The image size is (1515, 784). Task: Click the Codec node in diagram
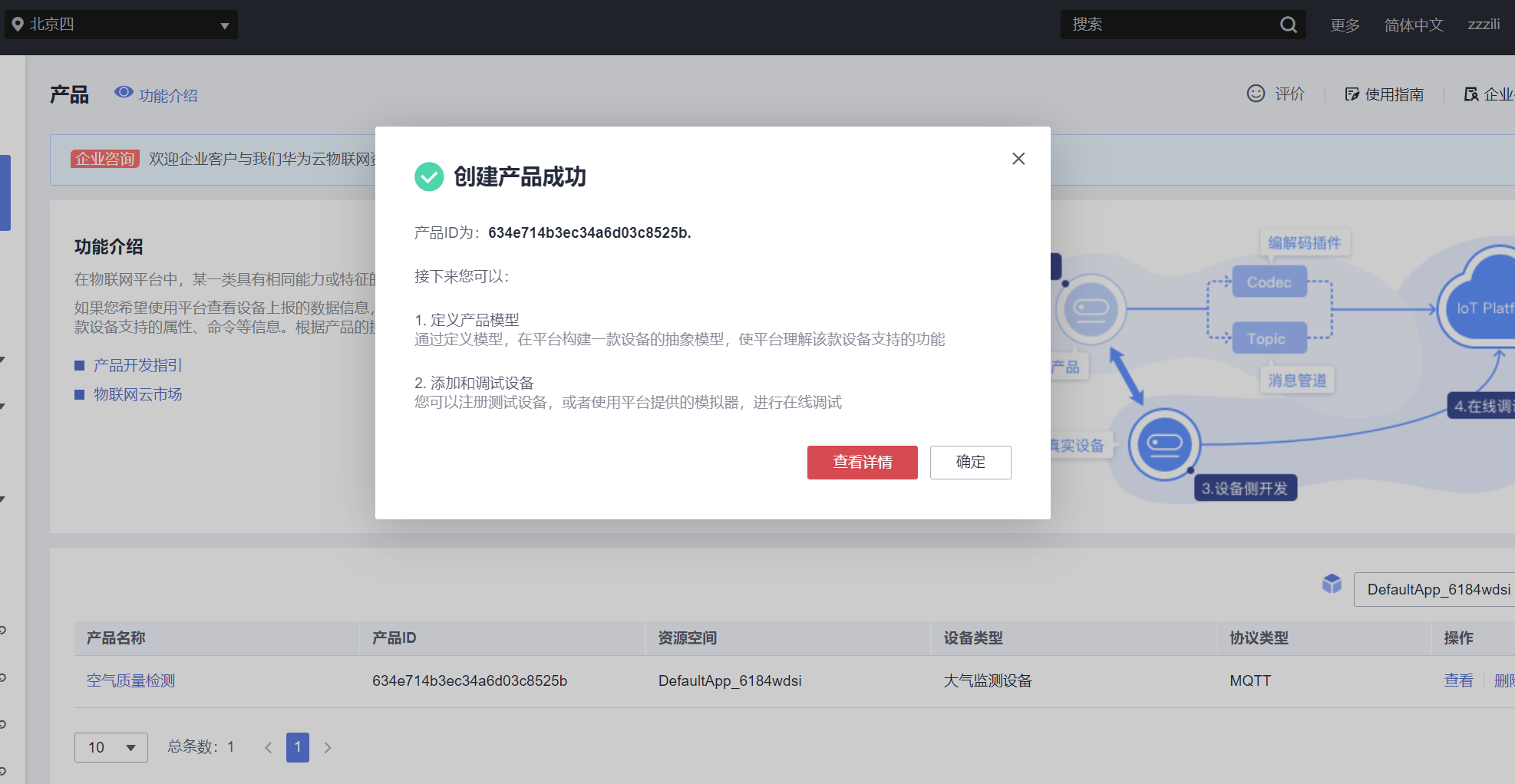pos(1269,282)
